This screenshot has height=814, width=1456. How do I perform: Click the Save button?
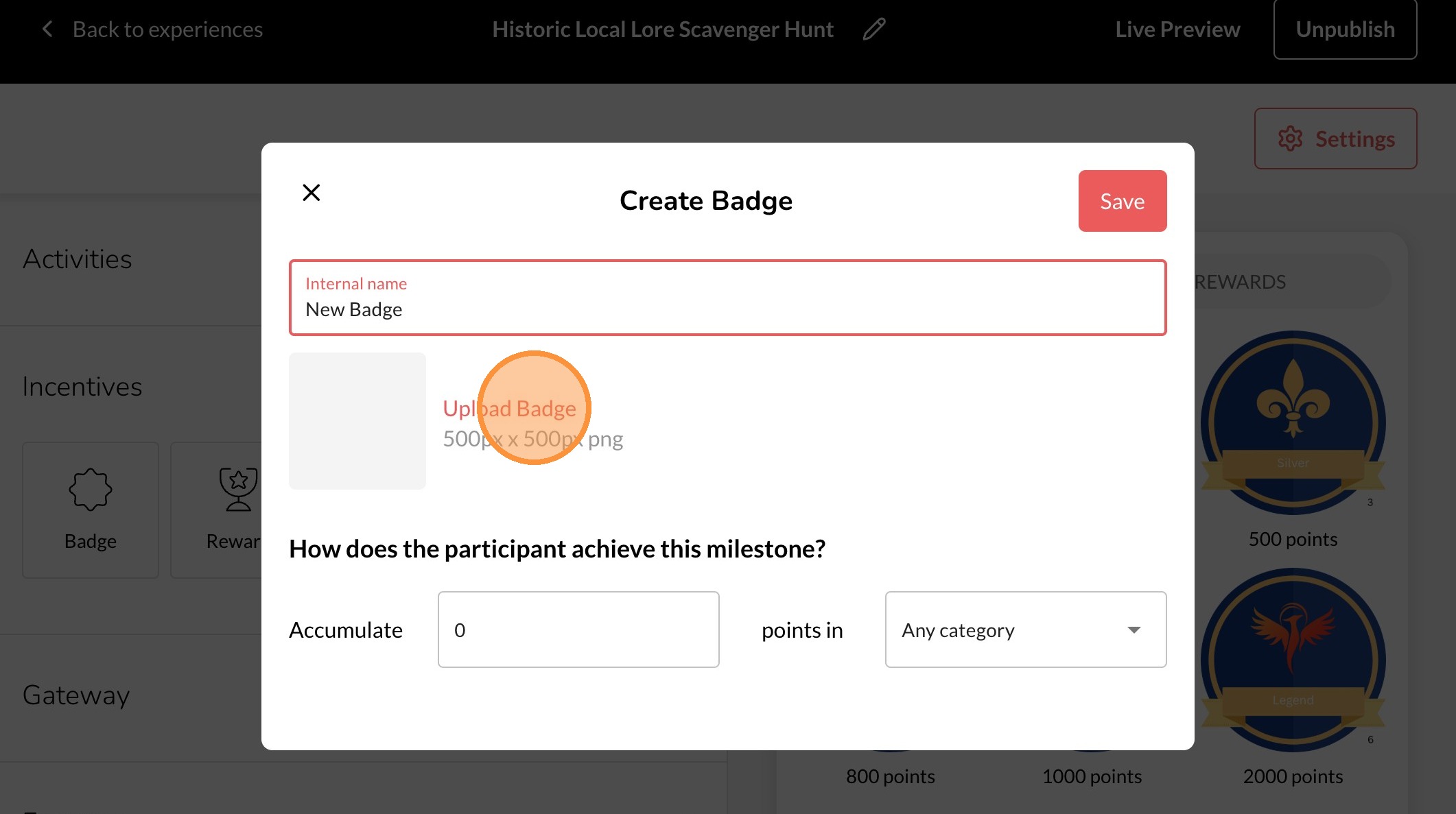[x=1122, y=201]
